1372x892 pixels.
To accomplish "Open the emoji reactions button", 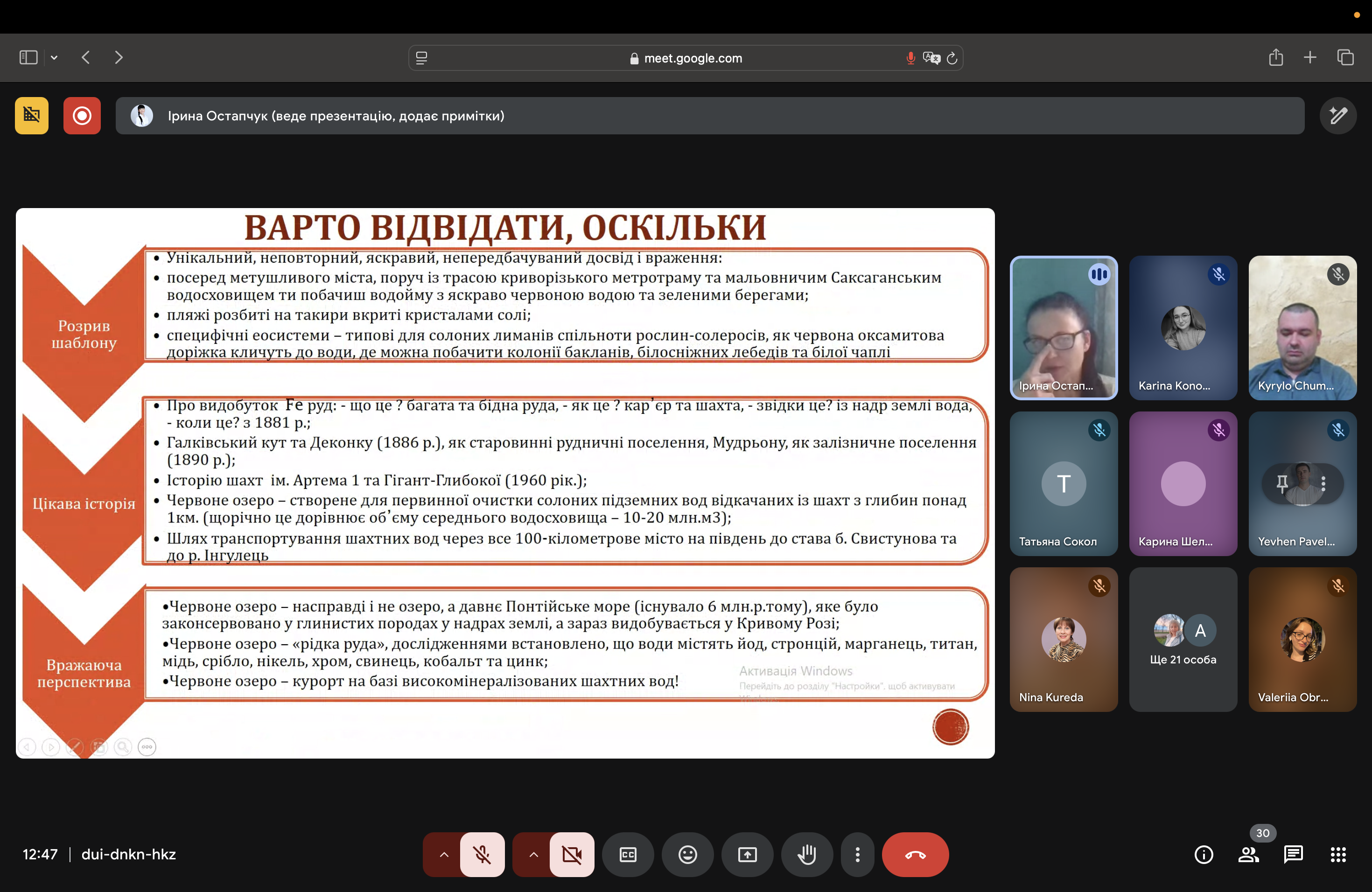I will coord(687,854).
